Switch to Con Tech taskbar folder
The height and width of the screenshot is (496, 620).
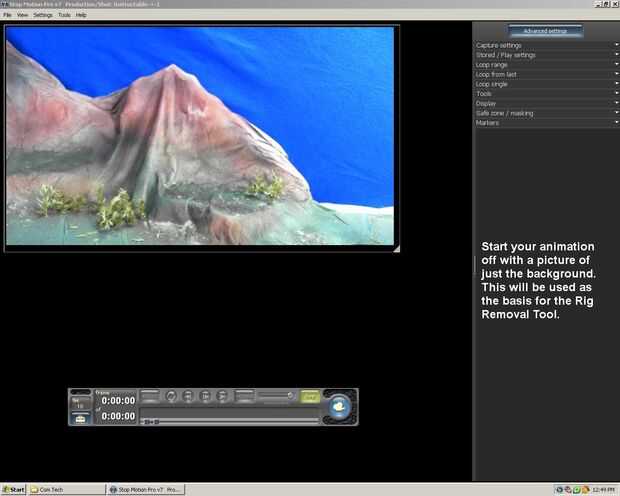click(x=66, y=490)
